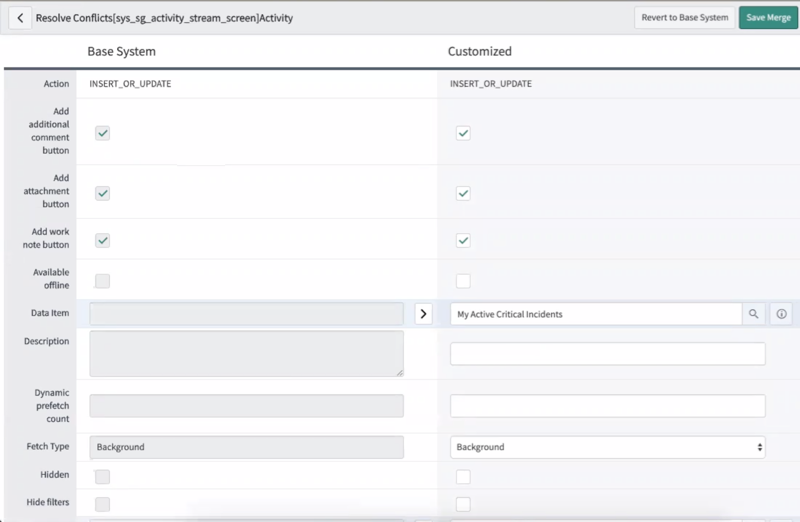Copy Data Item value using the arrow button

point(423,314)
